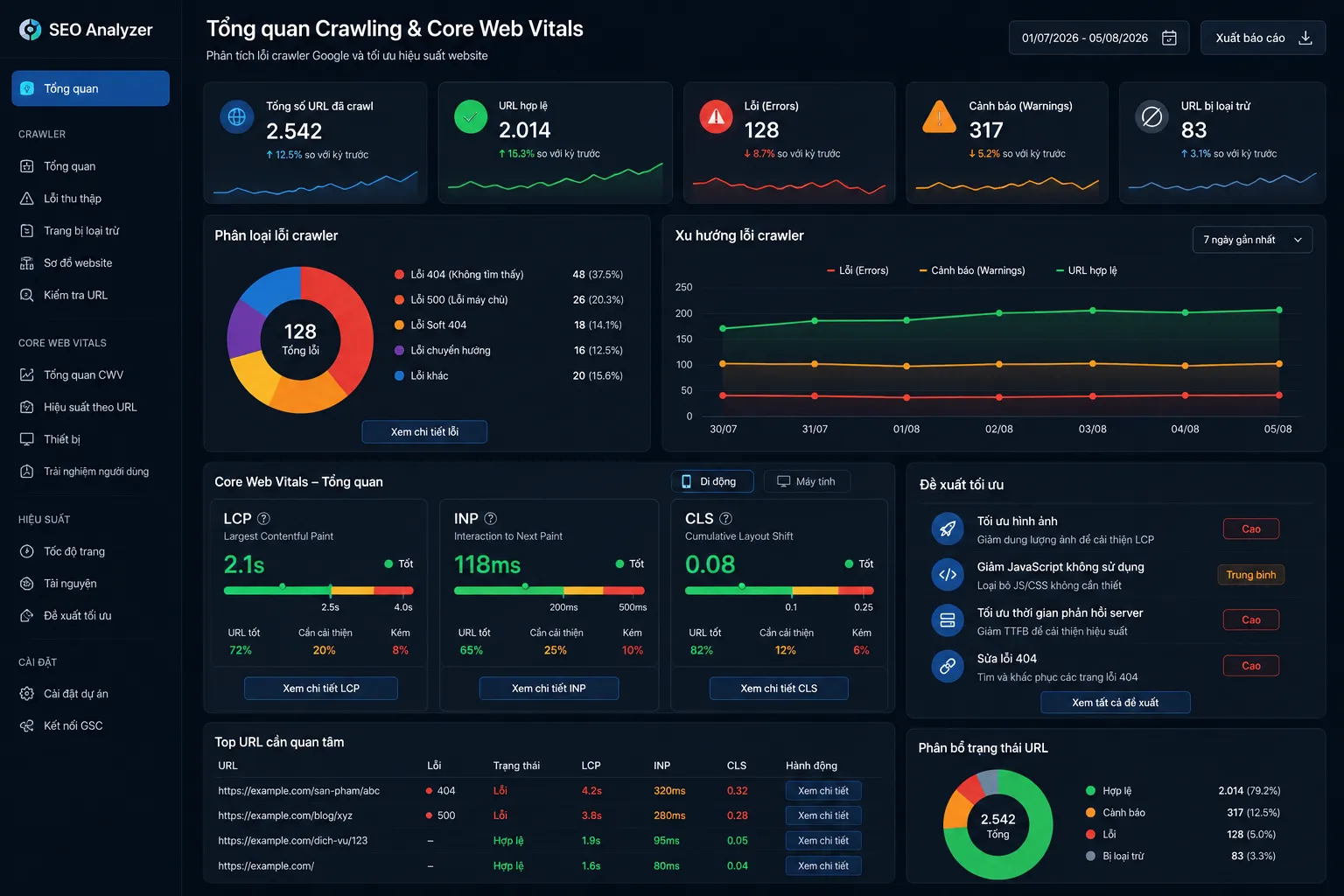Click the INP help question mark icon

[x=490, y=518]
